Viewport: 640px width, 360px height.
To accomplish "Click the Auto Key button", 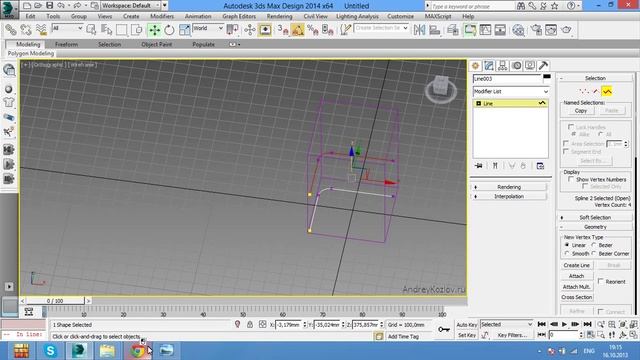I will click(x=467, y=325).
